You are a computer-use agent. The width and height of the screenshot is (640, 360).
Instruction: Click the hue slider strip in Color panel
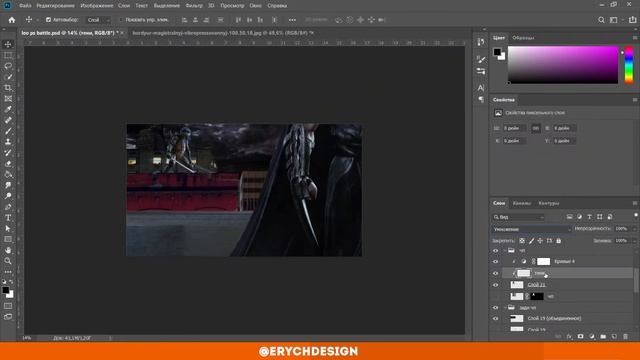click(629, 65)
